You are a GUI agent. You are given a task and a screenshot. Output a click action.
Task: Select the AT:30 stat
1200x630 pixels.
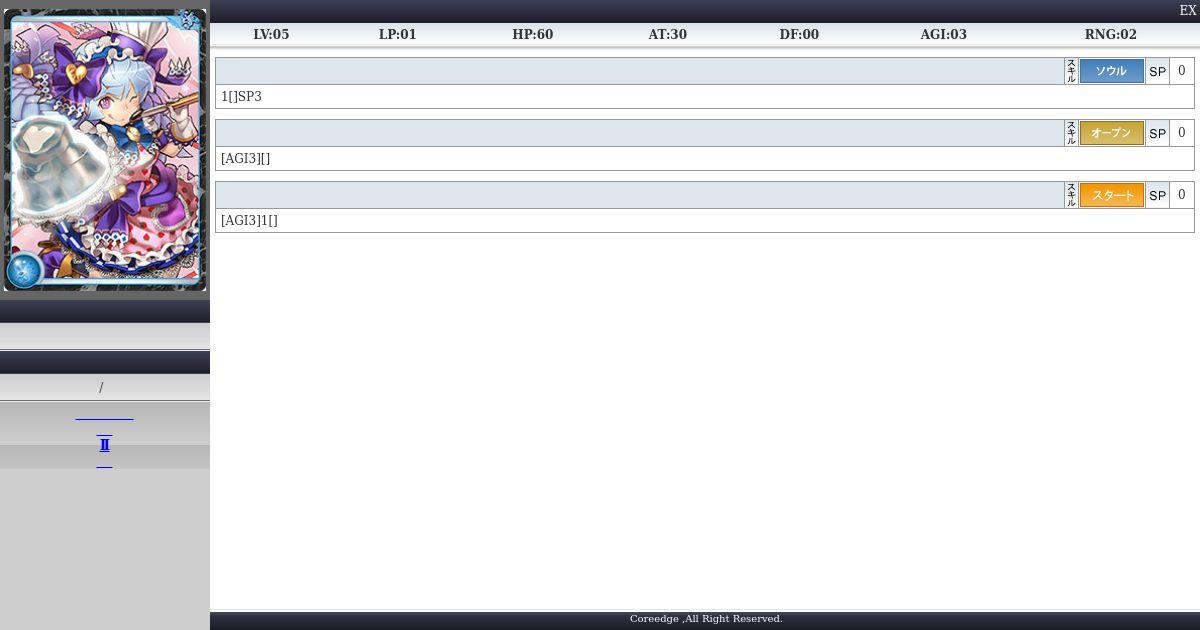coord(667,34)
